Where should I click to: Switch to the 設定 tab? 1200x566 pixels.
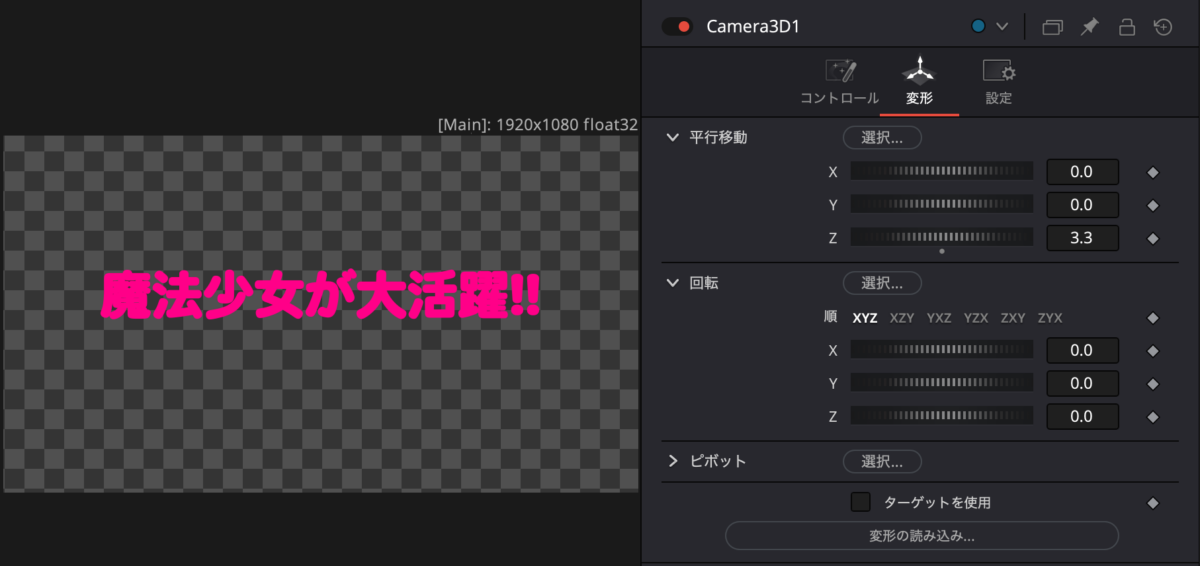pos(998,83)
